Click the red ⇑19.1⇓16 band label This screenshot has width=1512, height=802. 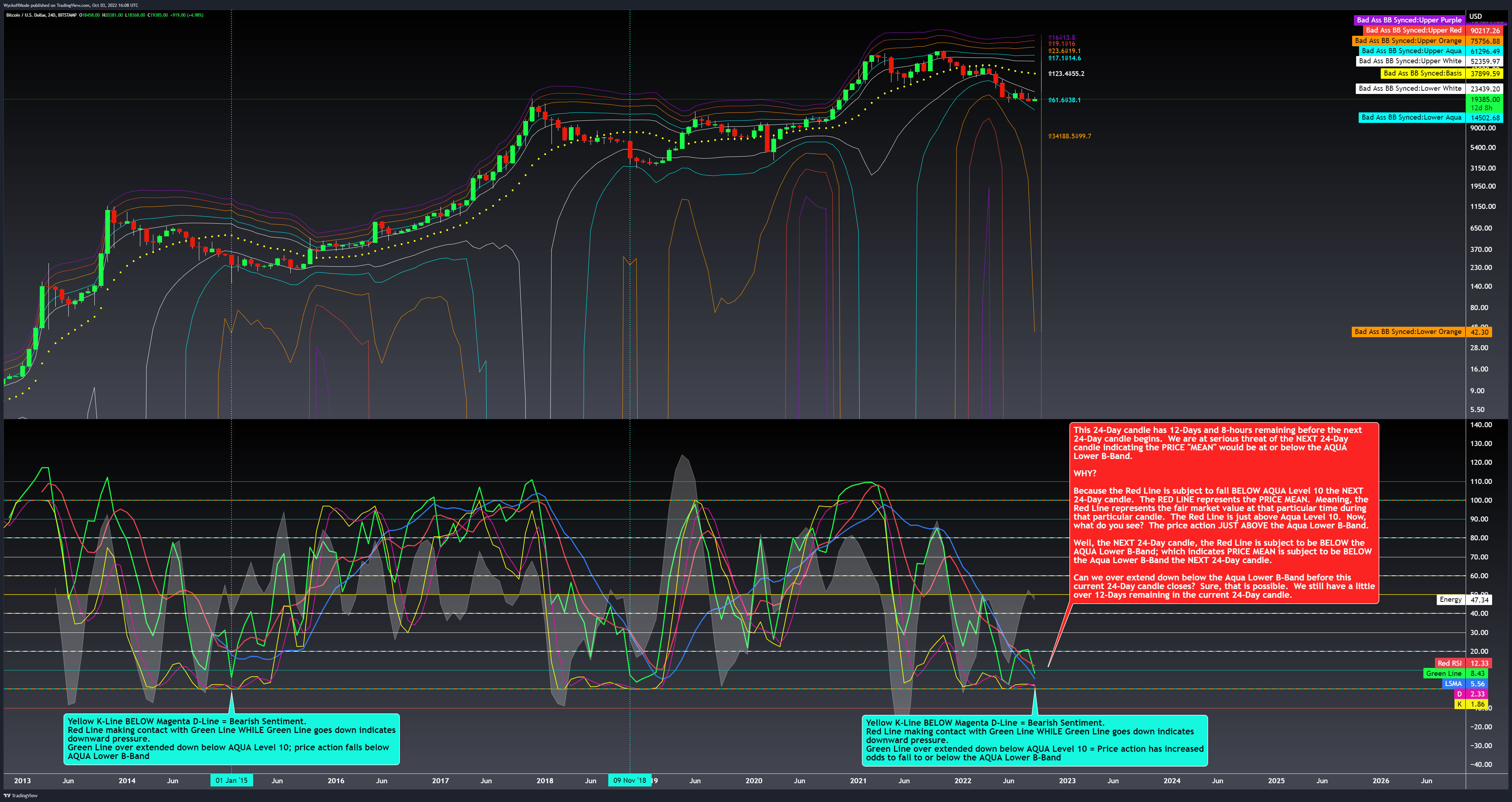point(1062,44)
